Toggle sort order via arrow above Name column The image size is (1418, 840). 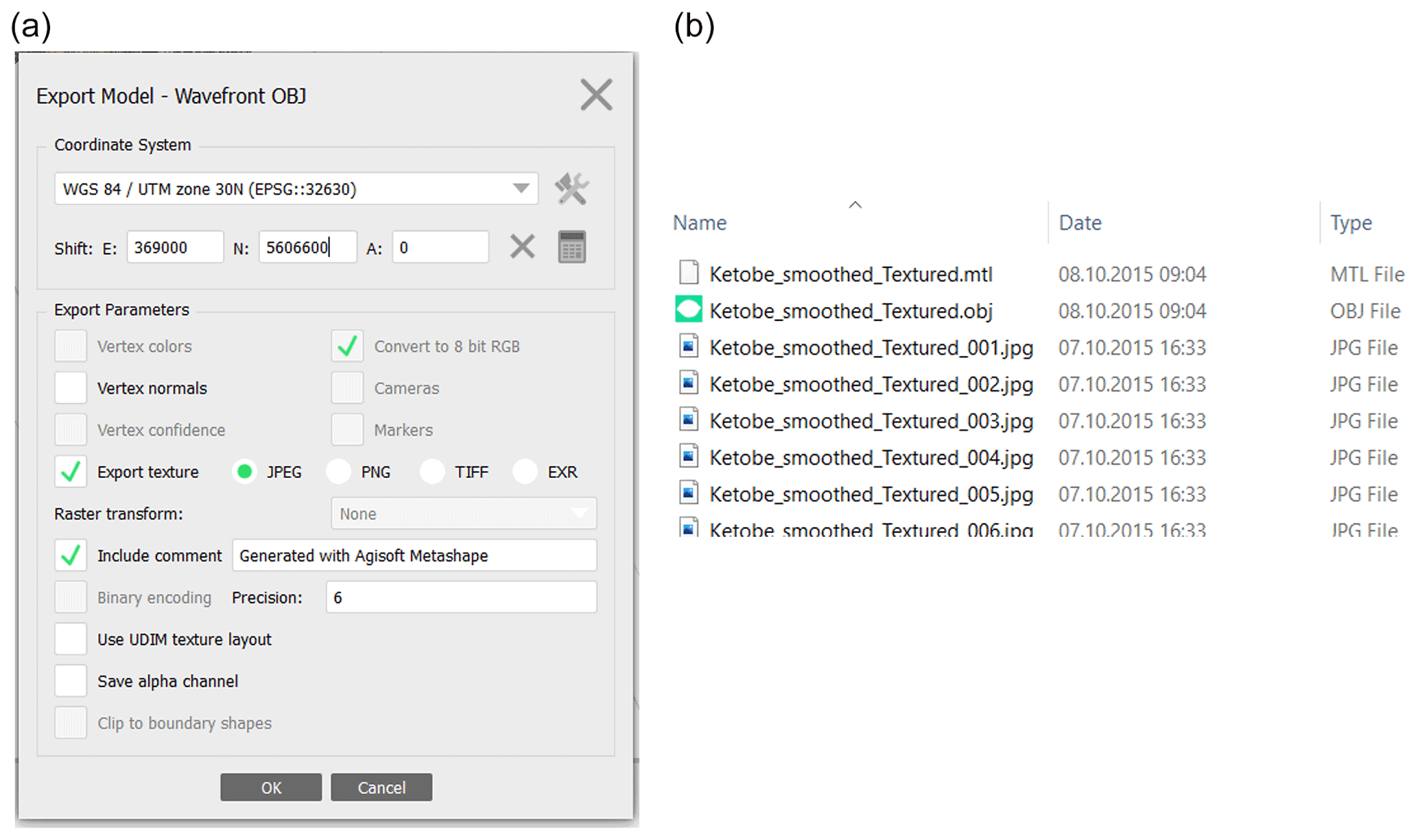coord(855,205)
